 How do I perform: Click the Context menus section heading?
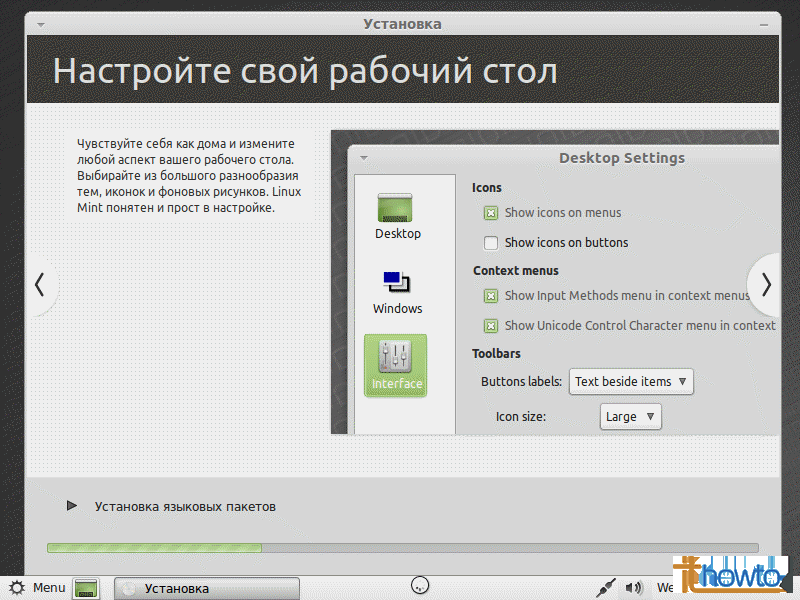tap(515, 270)
